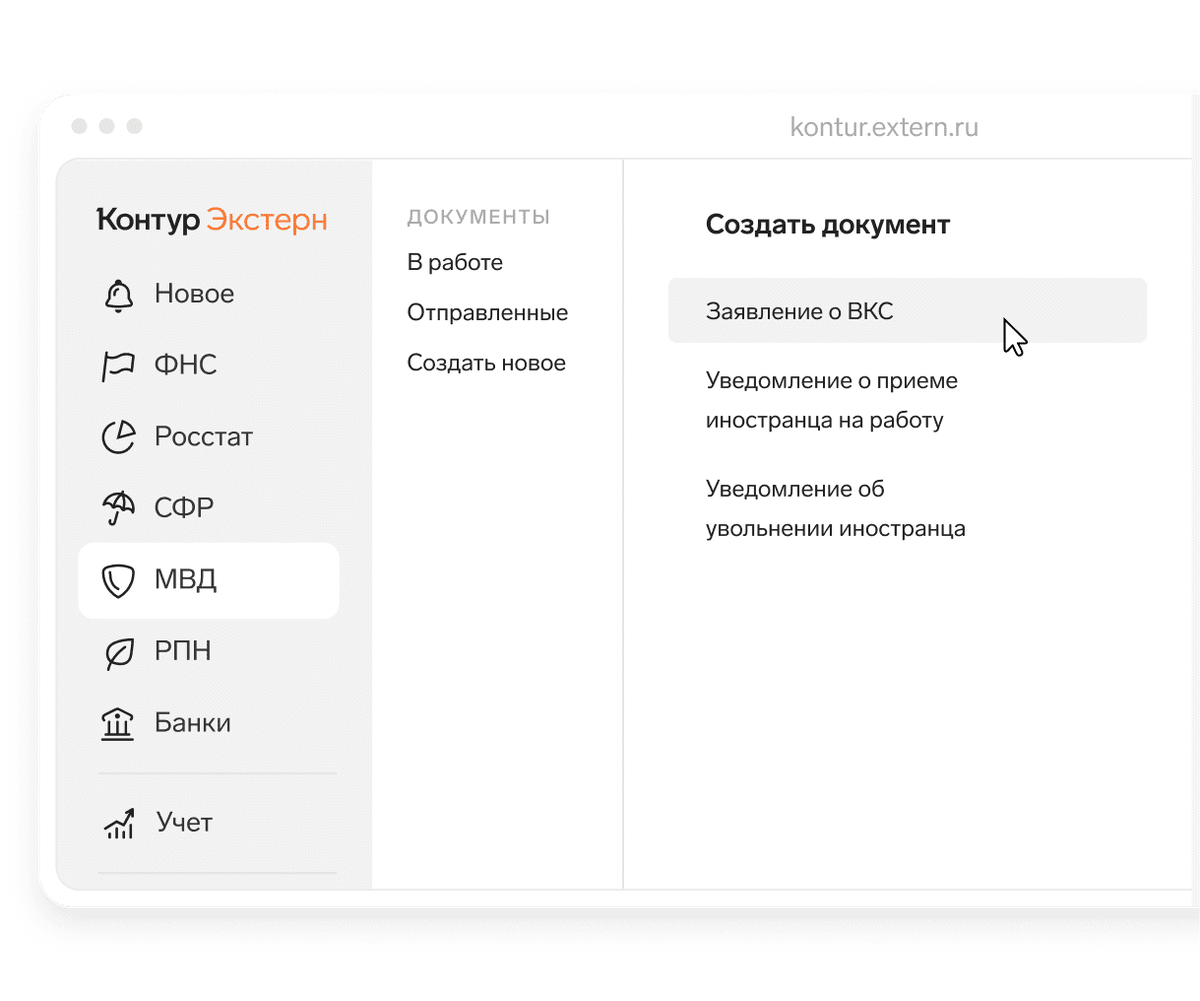Click the Создать документ heading
Viewport: 1200px width, 1001px height.
coord(828,225)
